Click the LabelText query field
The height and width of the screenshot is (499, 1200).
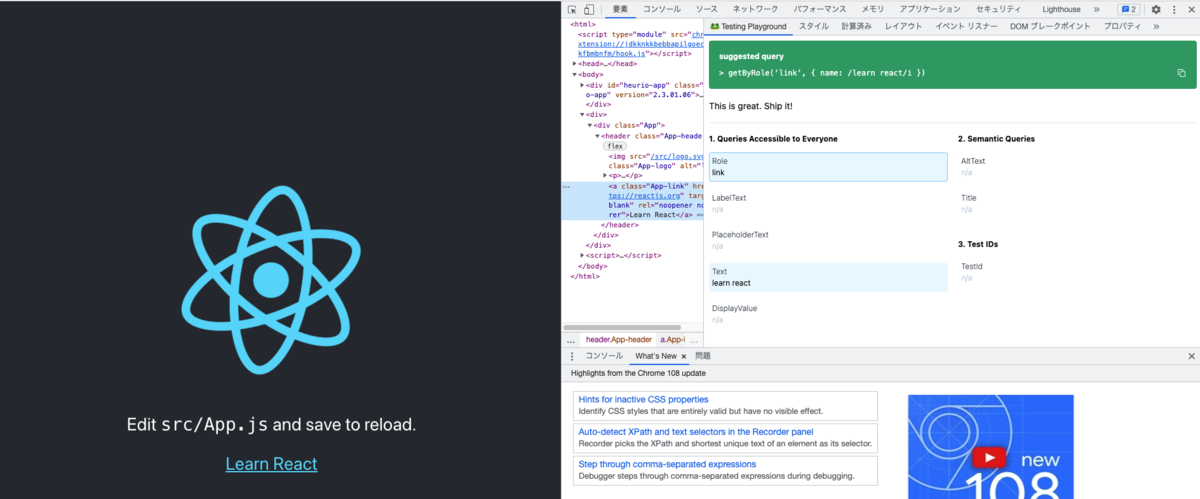829,204
